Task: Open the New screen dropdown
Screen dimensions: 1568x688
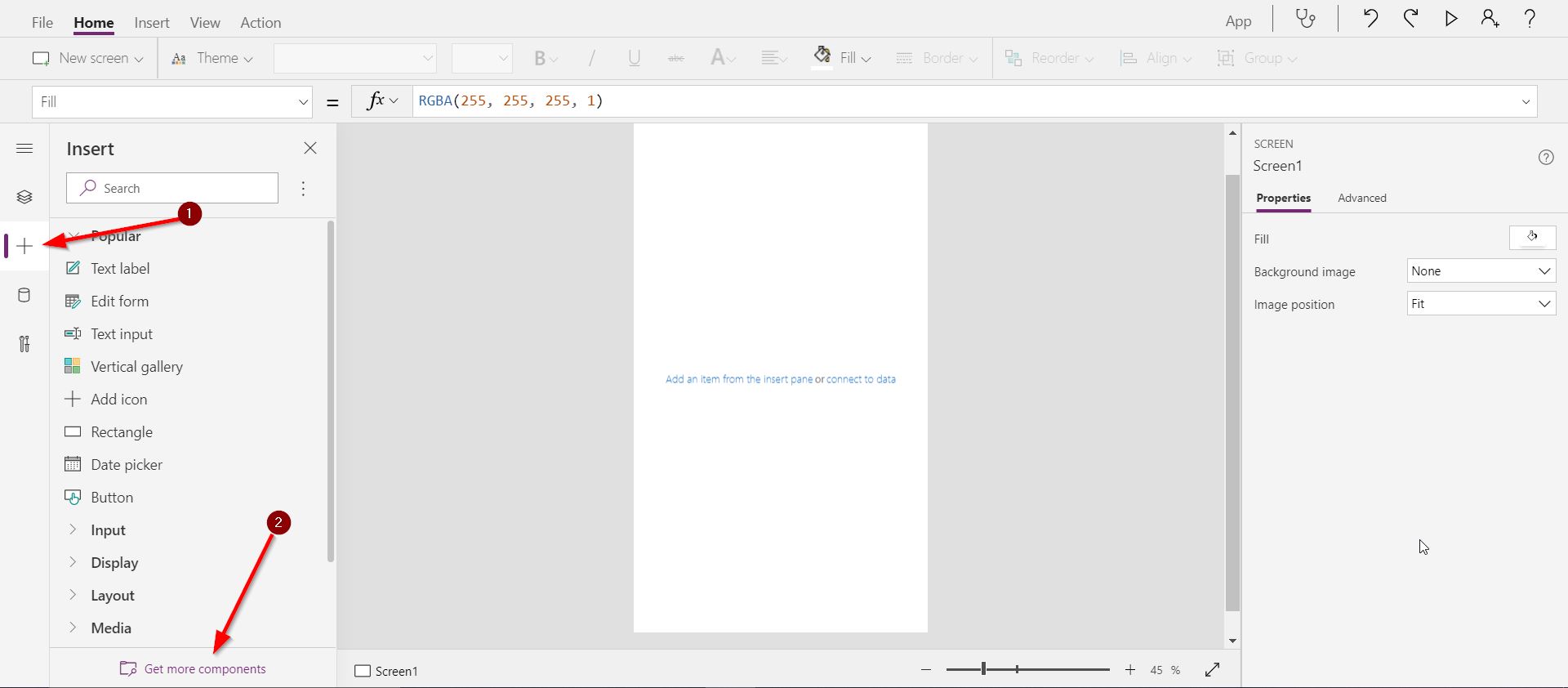Action: coord(87,58)
